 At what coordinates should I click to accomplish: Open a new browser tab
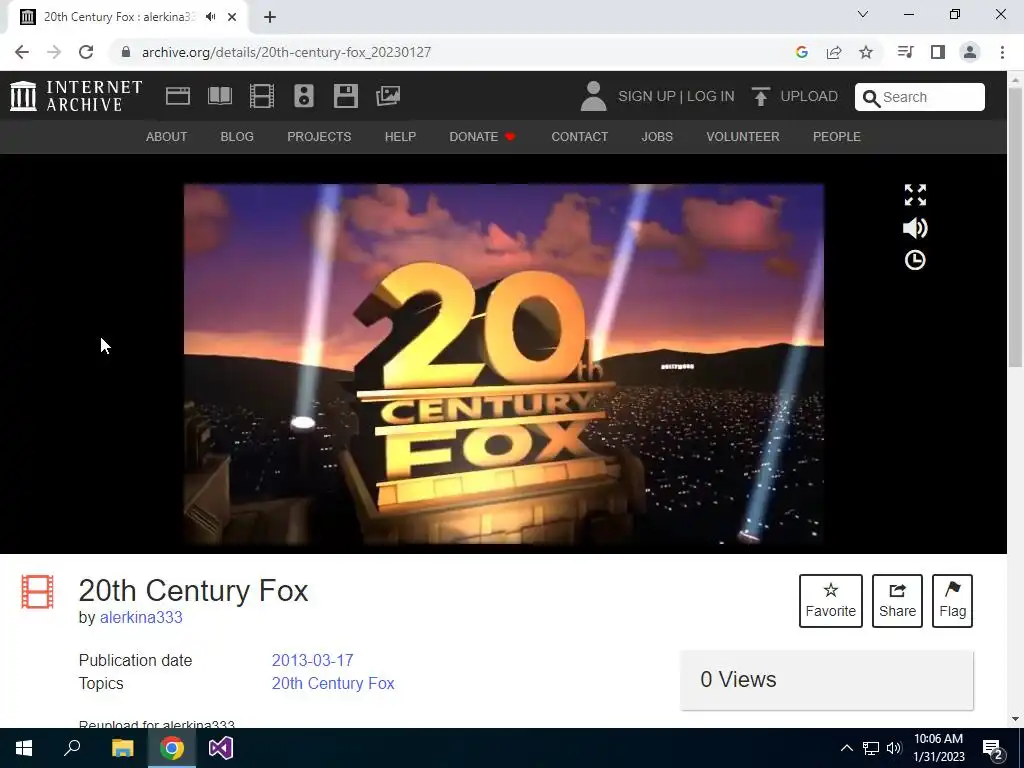[270, 17]
